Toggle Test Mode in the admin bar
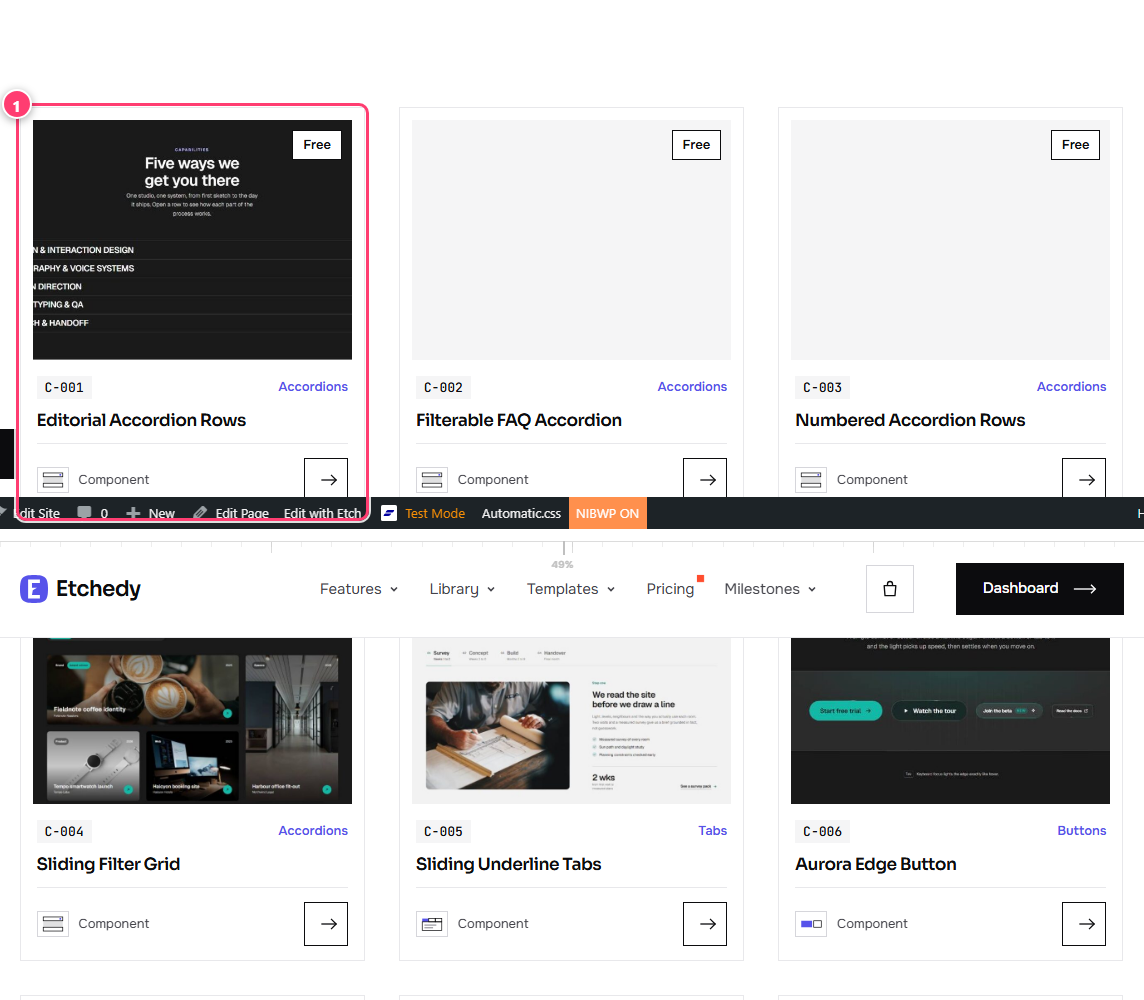This screenshot has width=1144, height=1000. pos(435,513)
